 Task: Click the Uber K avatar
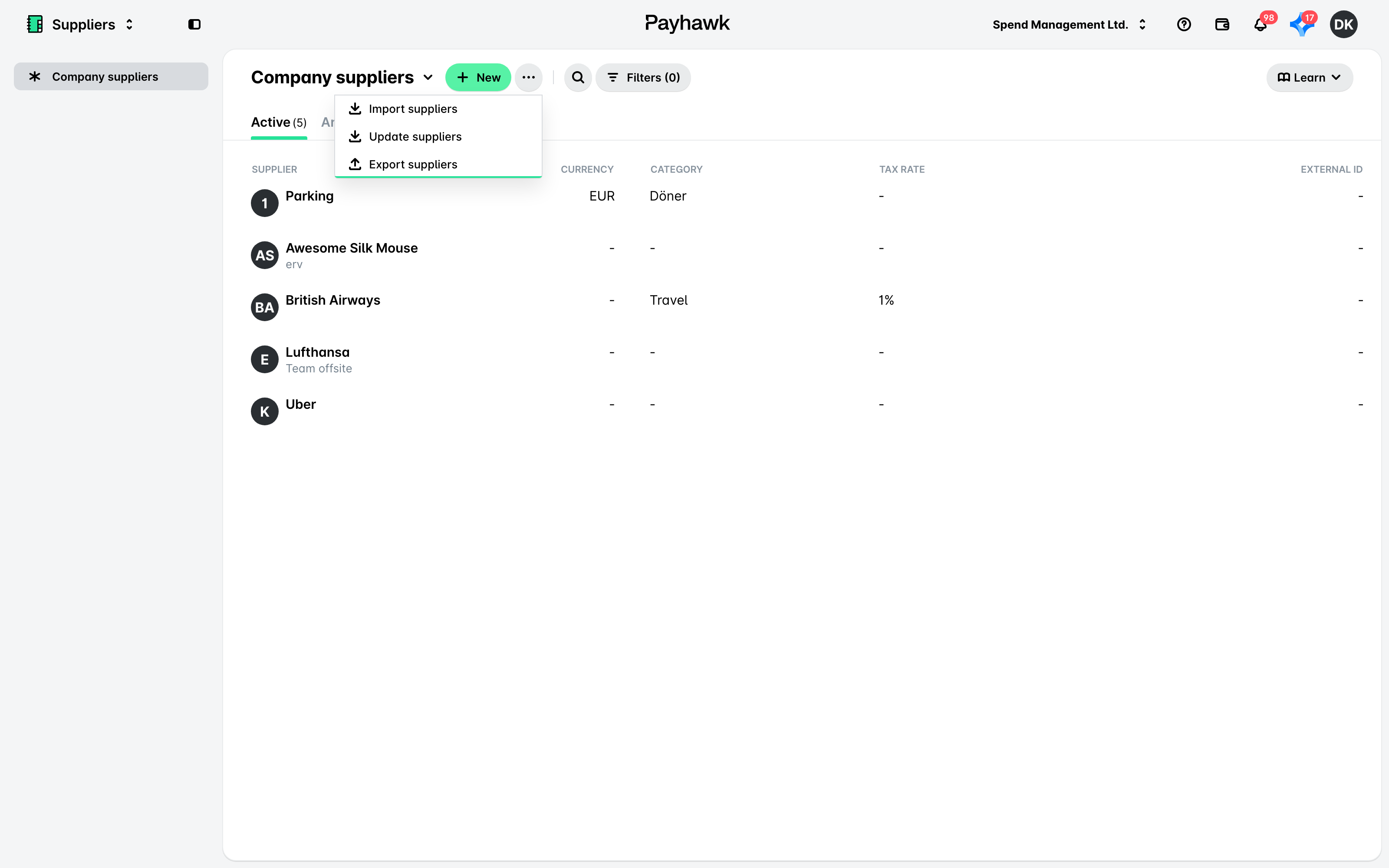pos(265,411)
